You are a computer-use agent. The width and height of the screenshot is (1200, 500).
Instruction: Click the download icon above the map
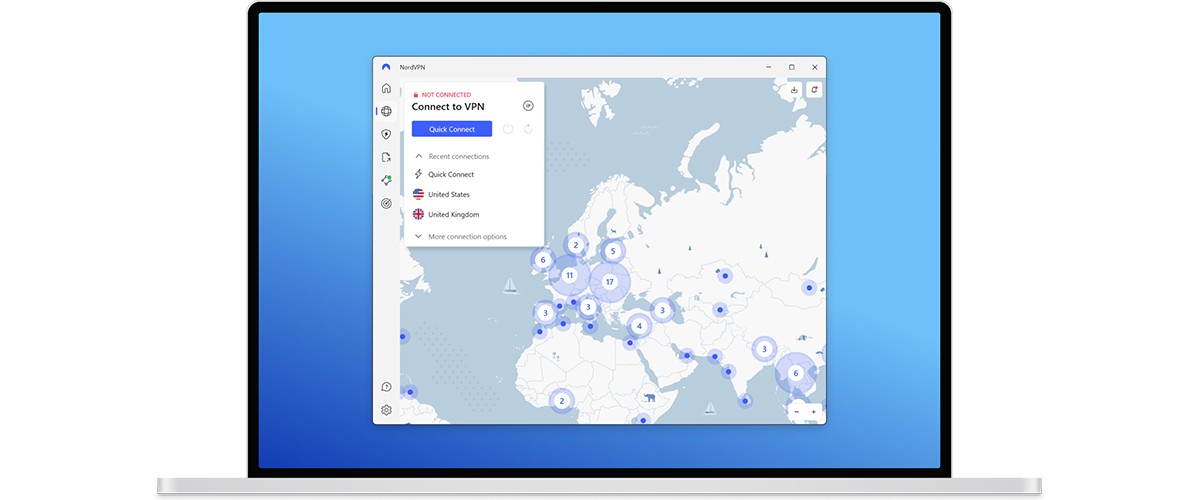[x=794, y=90]
